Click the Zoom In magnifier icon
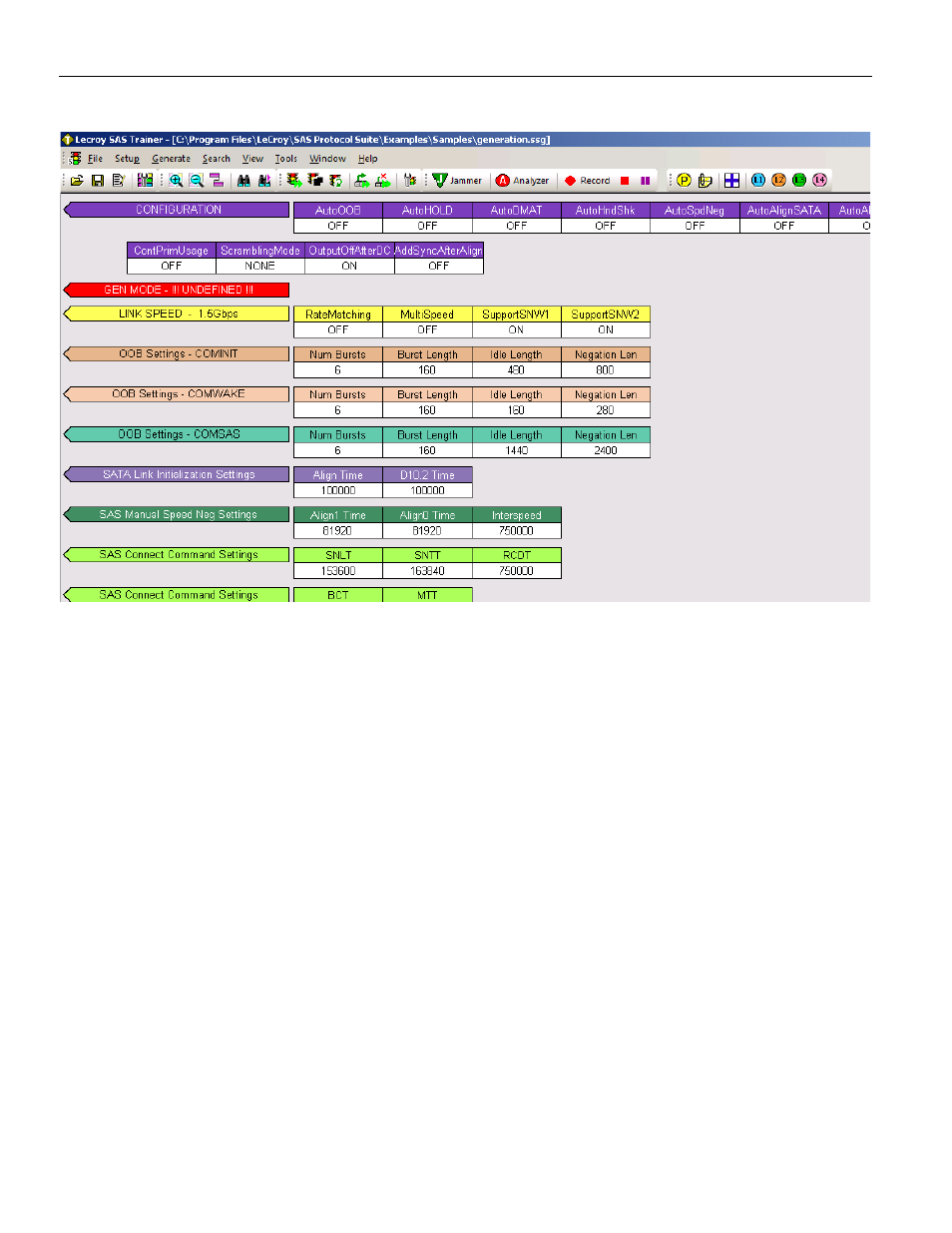 [x=176, y=181]
